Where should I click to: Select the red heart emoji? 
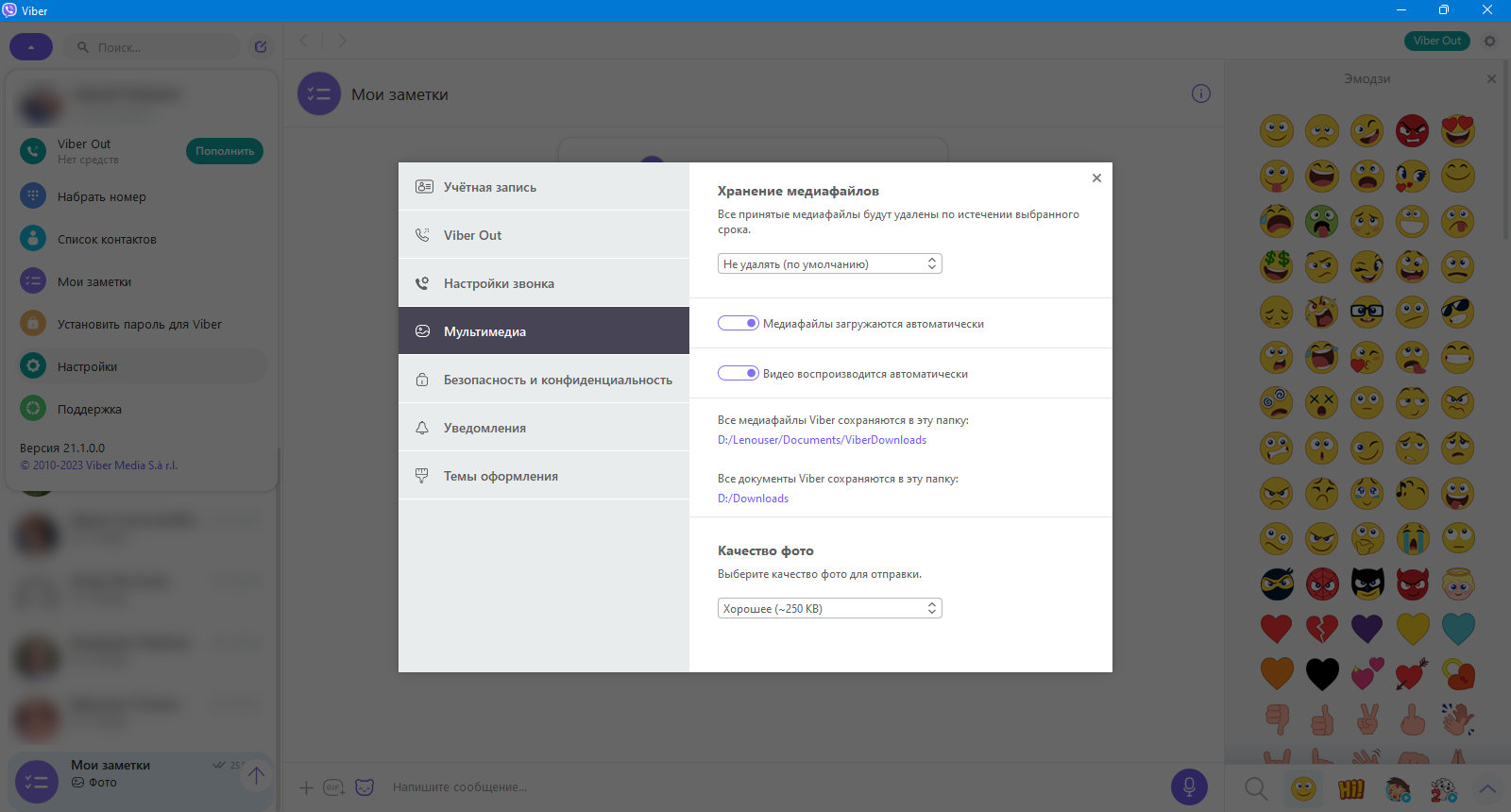coord(1276,628)
